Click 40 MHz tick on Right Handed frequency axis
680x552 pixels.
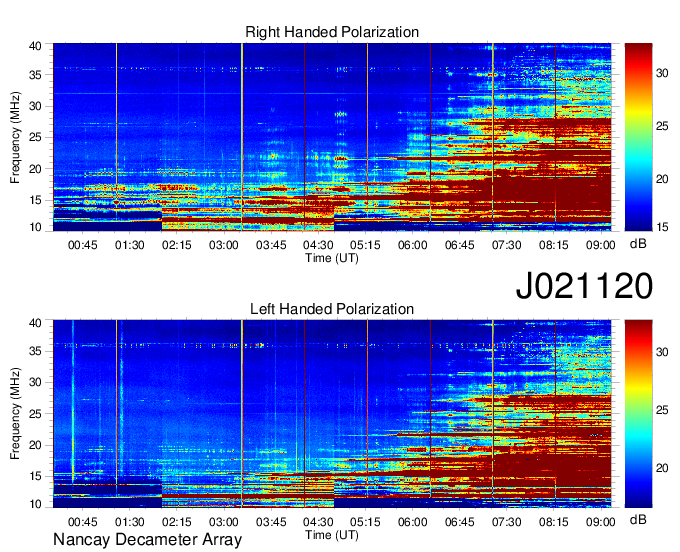coord(36,46)
